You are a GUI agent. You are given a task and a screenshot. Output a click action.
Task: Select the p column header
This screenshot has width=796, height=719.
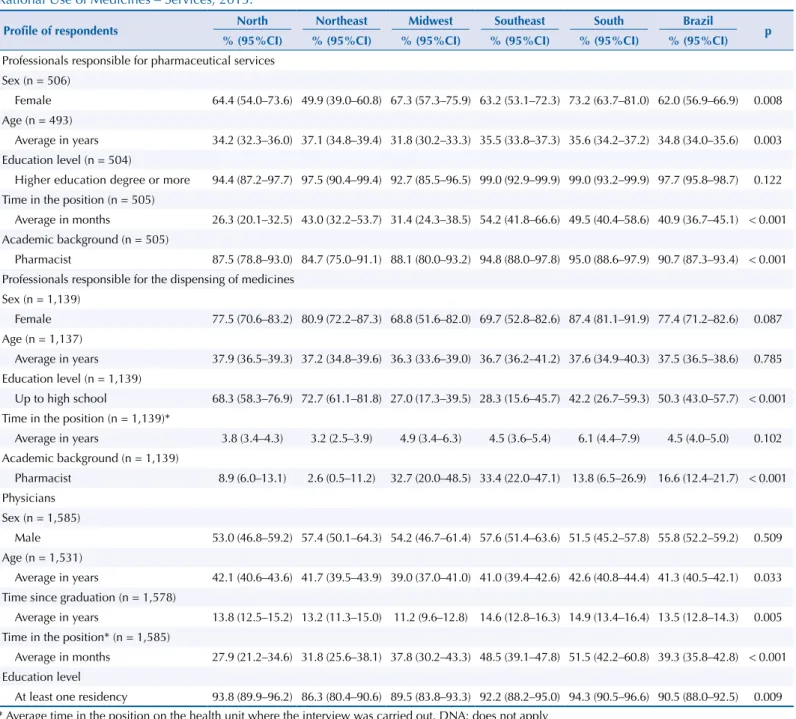(768, 32)
